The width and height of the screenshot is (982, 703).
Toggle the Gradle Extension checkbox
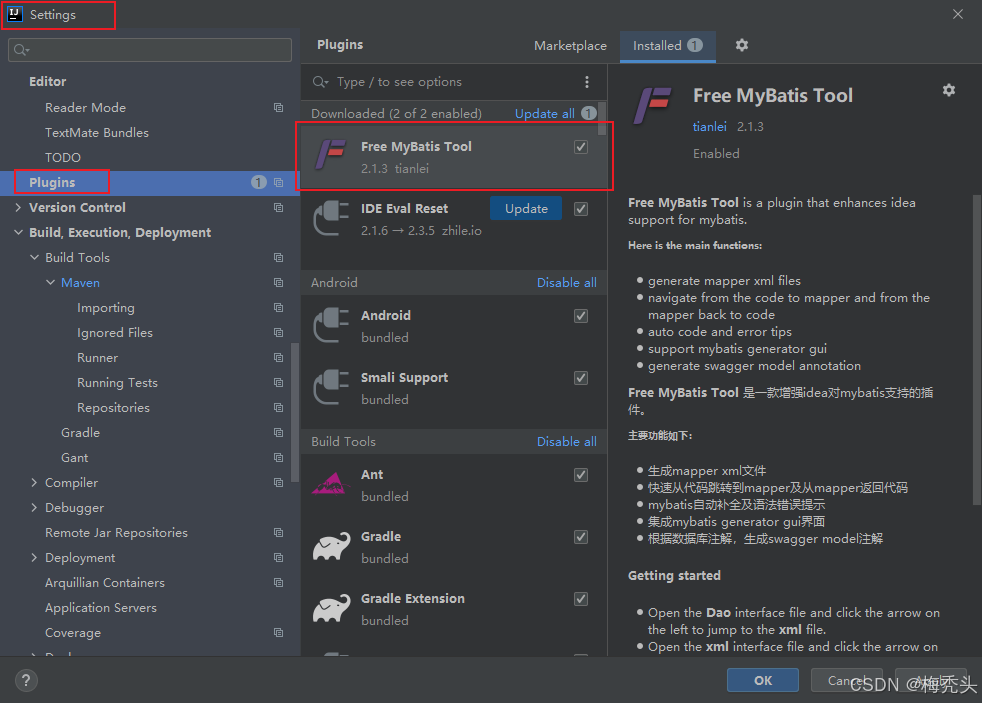click(x=581, y=598)
